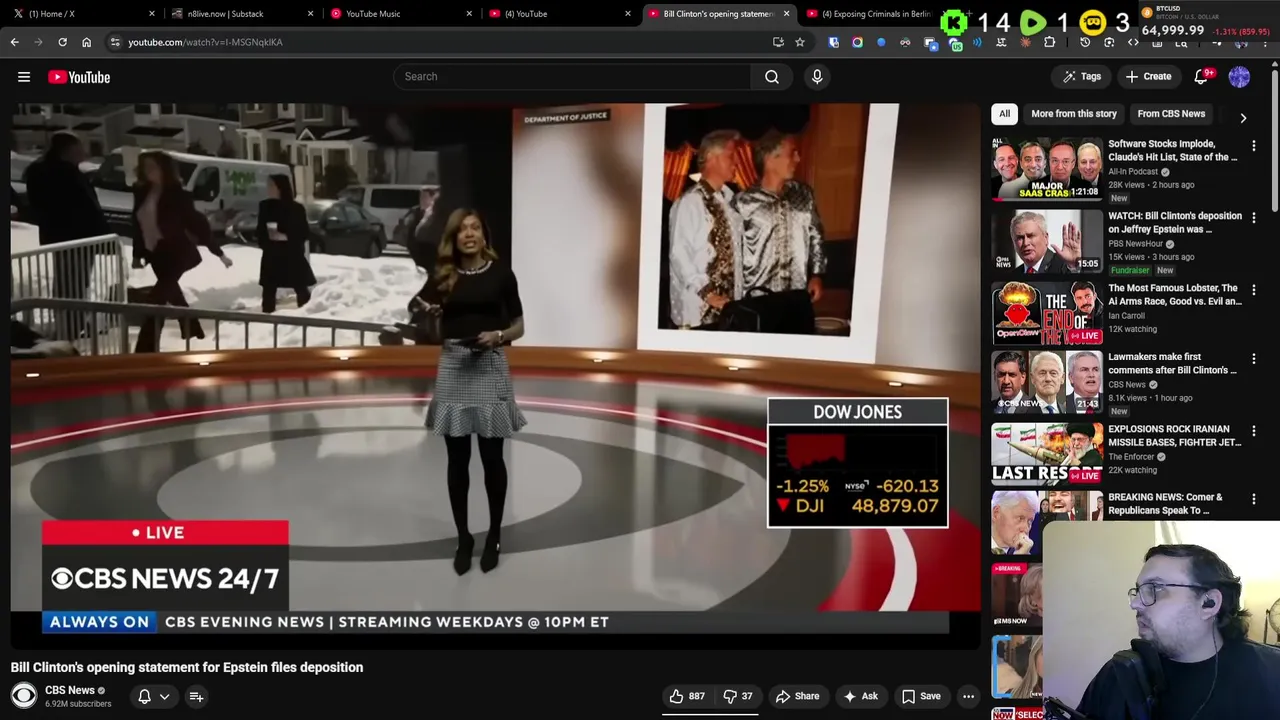
Task: Open the EXPLOSIONS ROCK IRANIAN MISSILE BASES title
Action: (1174, 435)
